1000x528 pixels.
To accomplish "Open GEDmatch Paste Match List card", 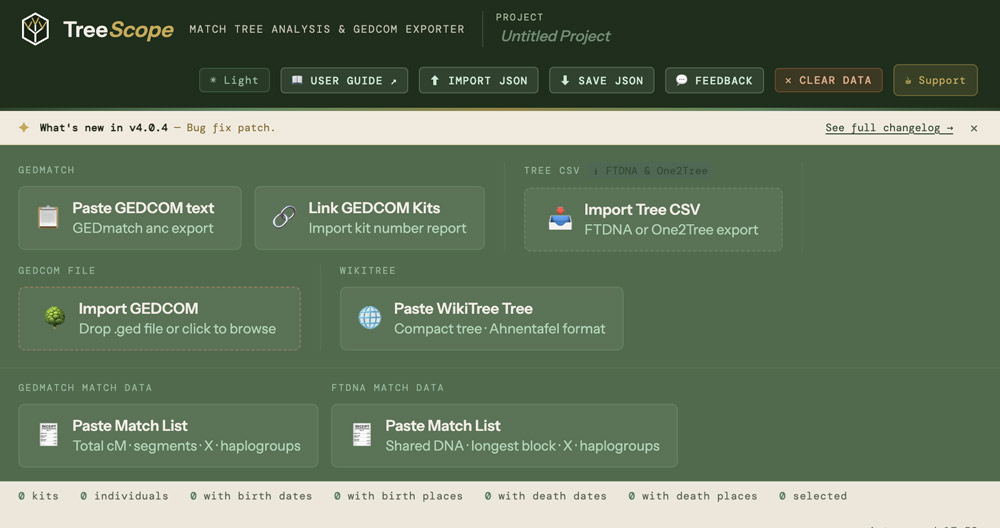I will 168,436.
